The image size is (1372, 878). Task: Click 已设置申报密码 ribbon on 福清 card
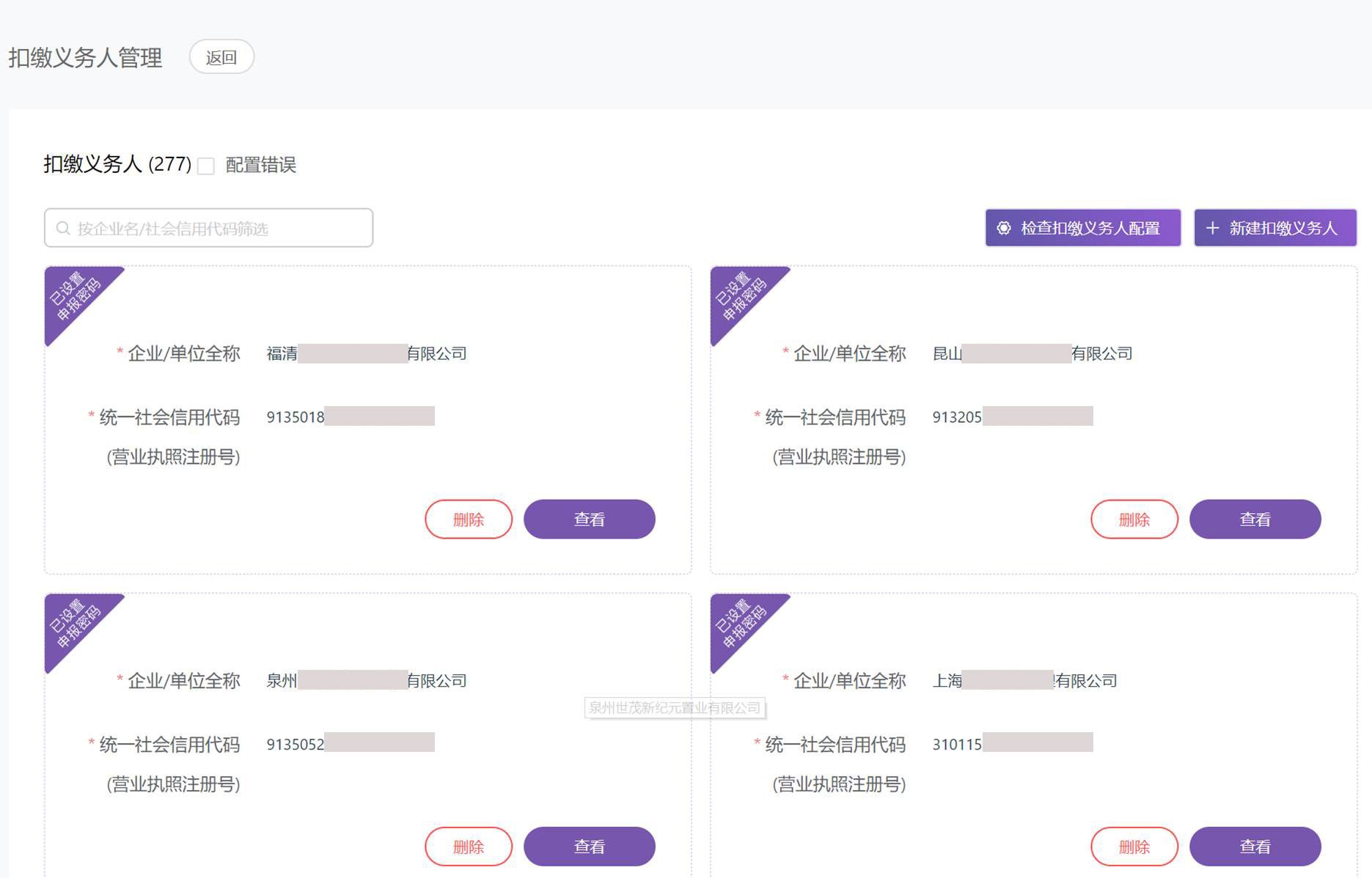[74, 296]
